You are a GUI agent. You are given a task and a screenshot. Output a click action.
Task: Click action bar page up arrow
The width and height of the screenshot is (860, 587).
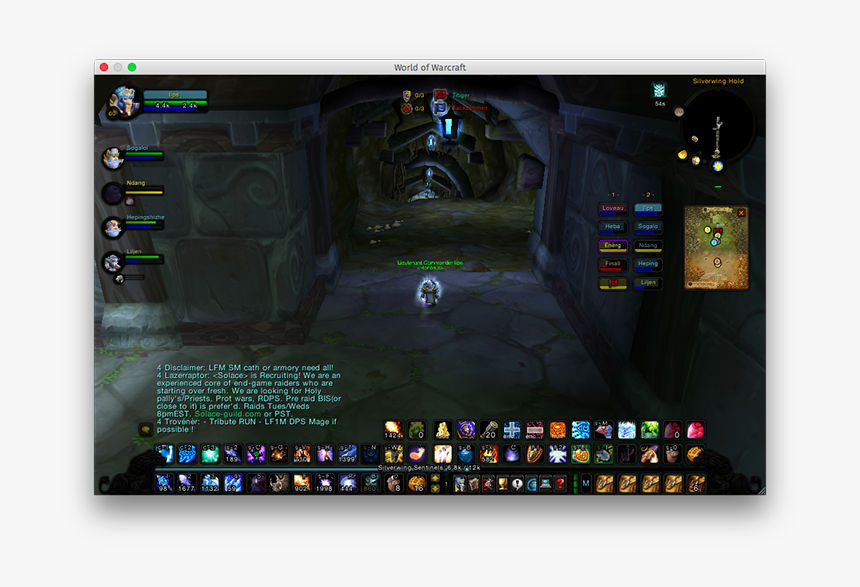(x=435, y=478)
